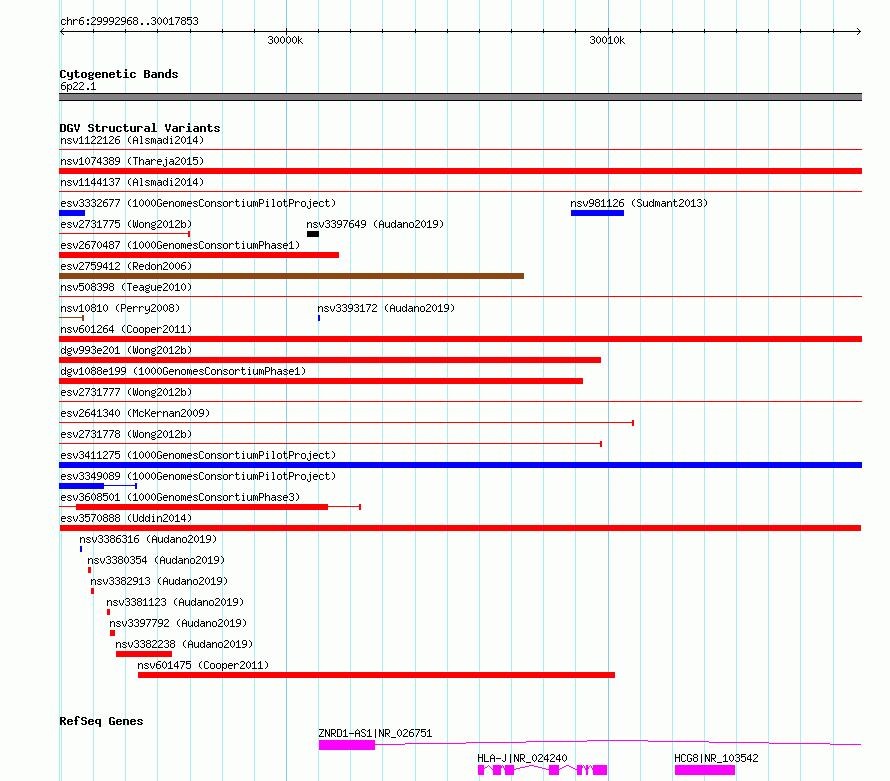Open nsv601264 (Cooper2011) label

pyautogui.click(x=126, y=329)
